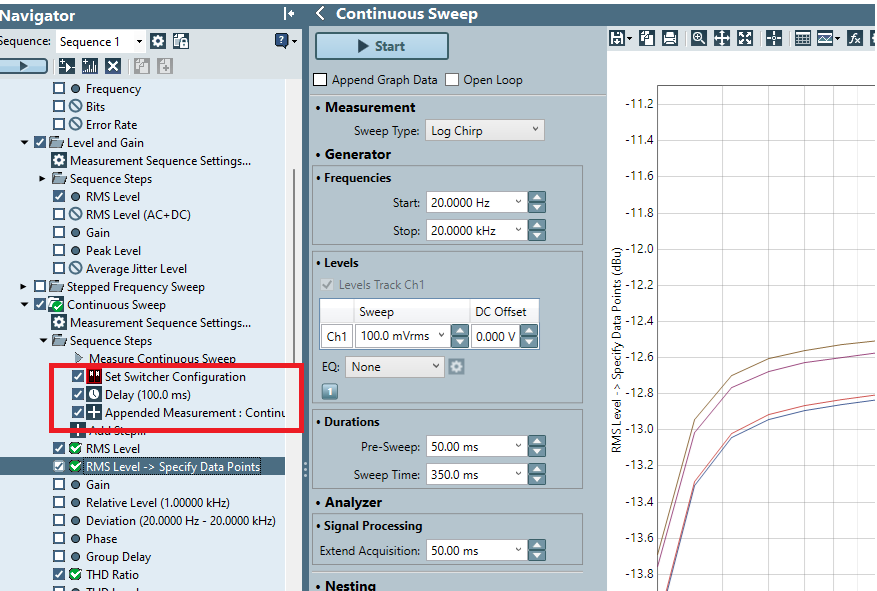Click the X delete icon in Navigator toolbar

pos(113,67)
